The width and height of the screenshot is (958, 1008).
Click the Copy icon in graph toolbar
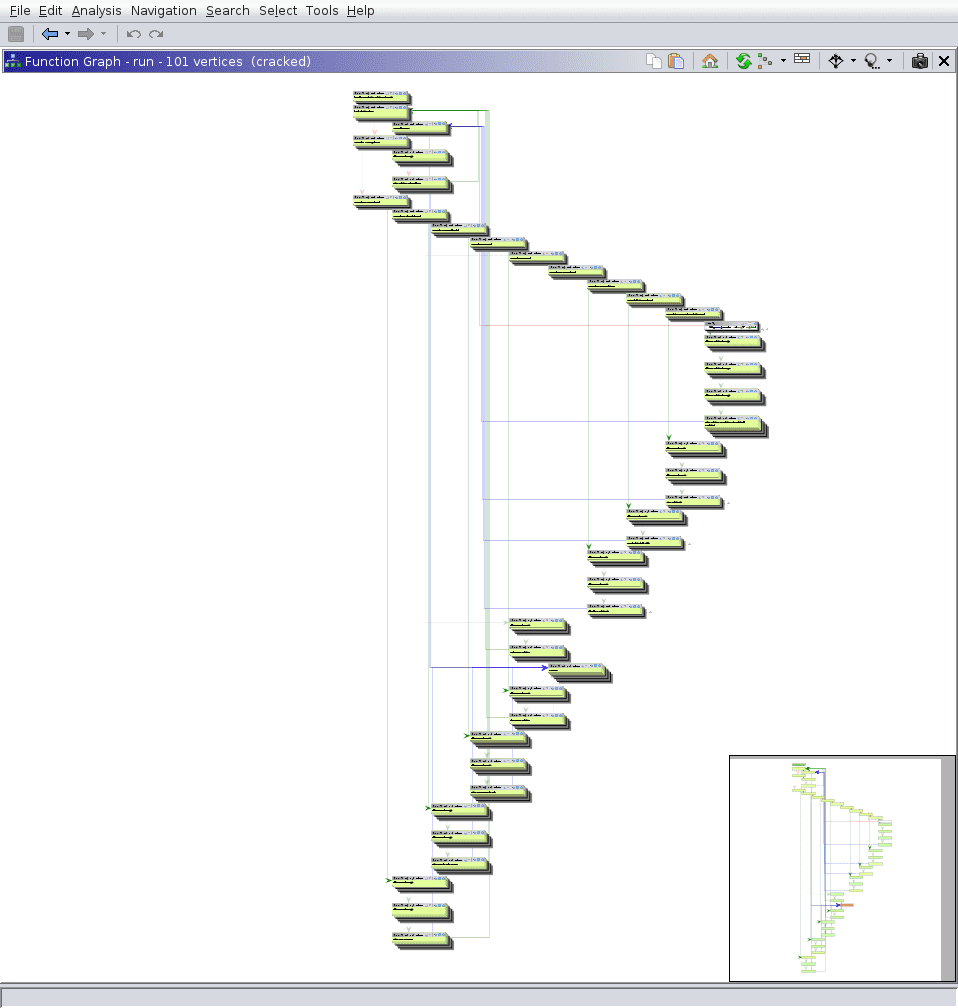coord(654,61)
